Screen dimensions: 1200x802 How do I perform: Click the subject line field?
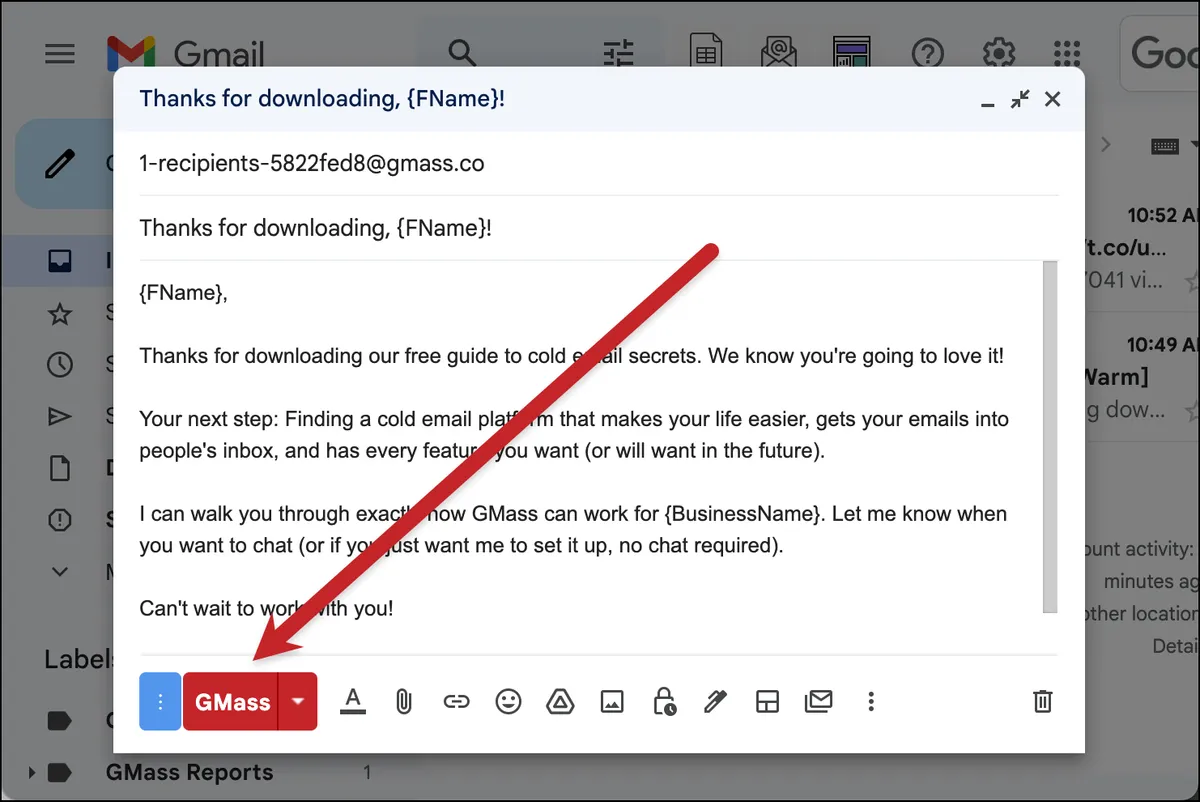(598, 228)
